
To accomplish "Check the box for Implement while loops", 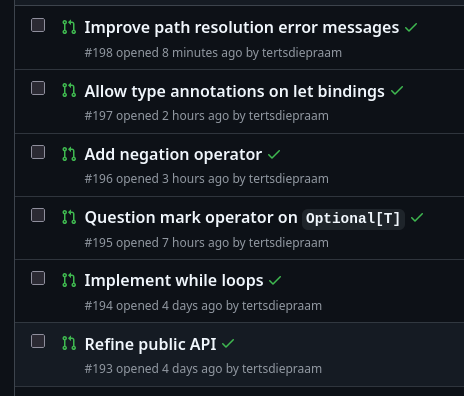I will [x=38, y=278].
